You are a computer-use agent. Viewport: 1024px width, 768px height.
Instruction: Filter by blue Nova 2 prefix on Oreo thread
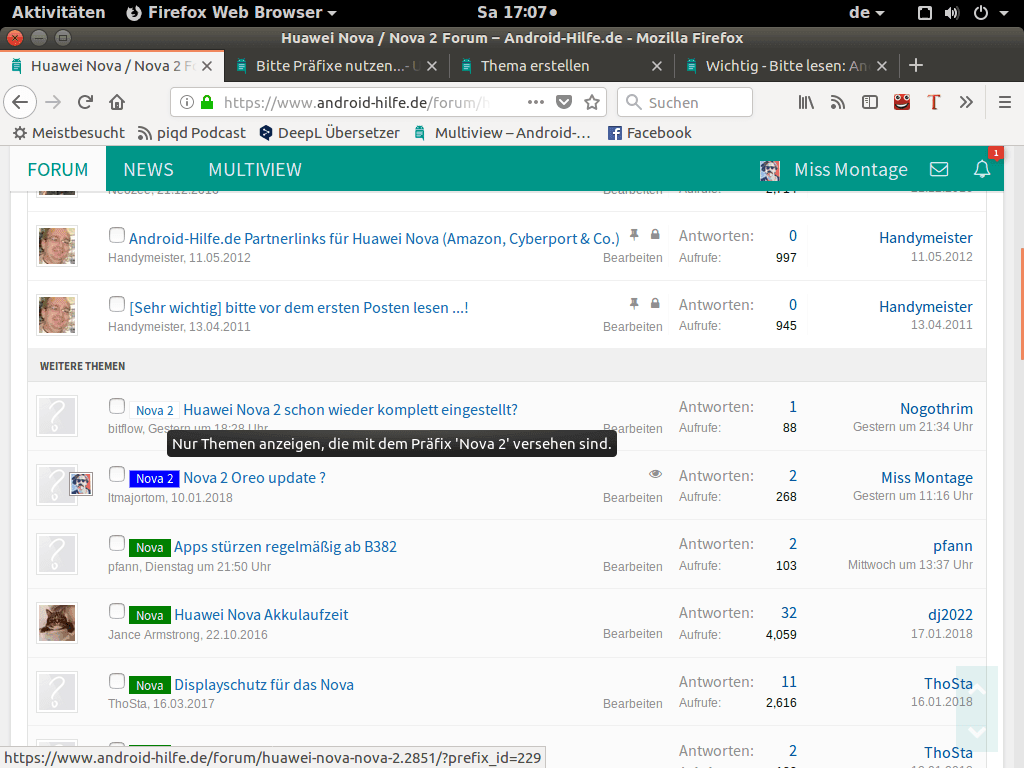pyautogui.click(x=154, y=479)
